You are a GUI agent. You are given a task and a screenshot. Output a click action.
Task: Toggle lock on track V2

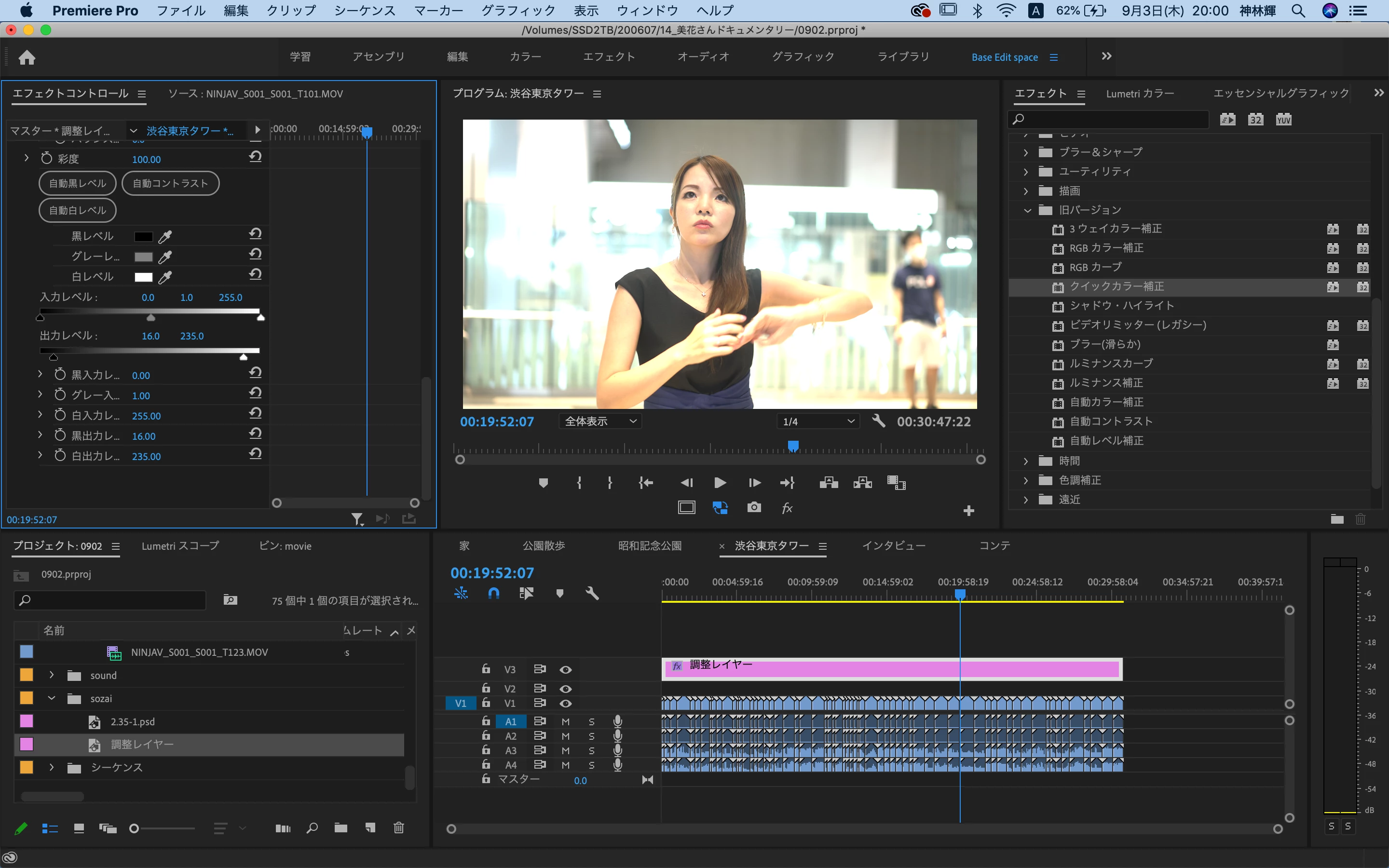click(x=486, y=688)
